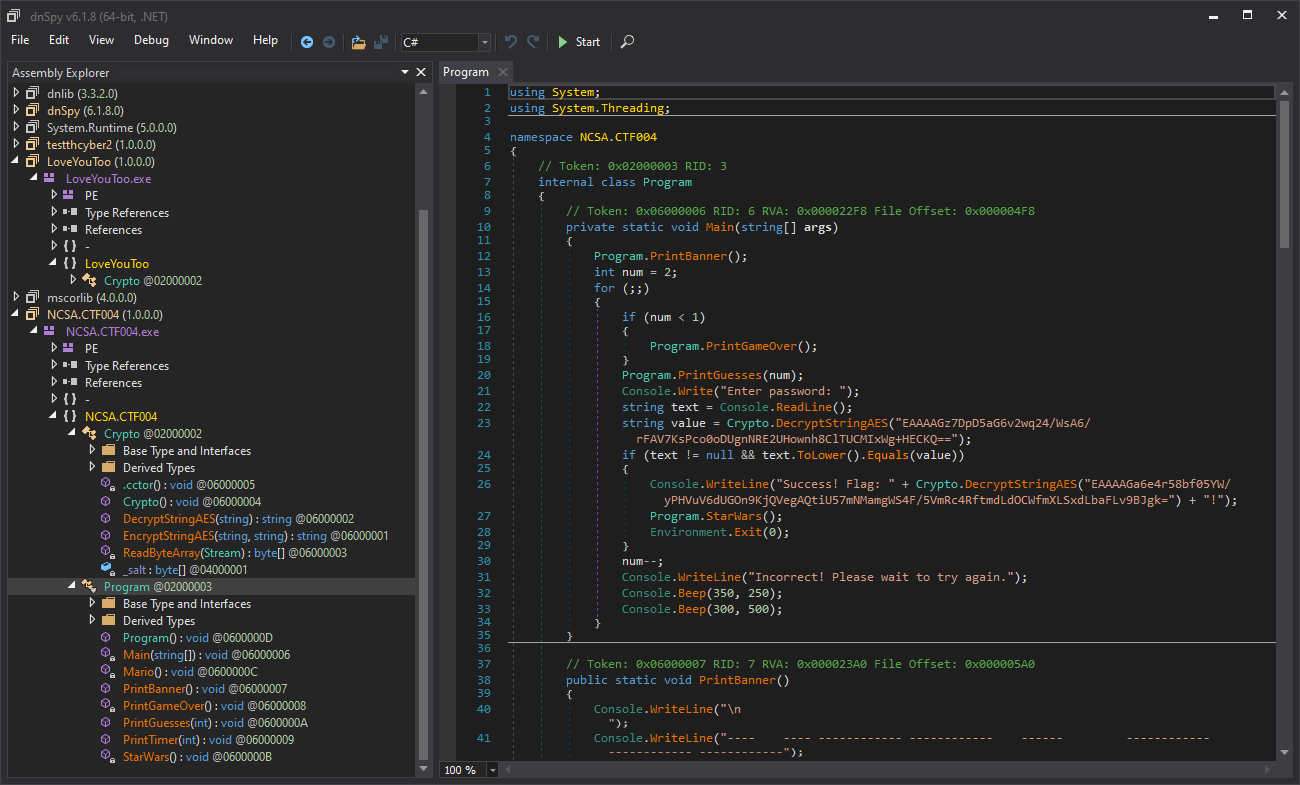
Task: Select Main(string[]) method in tree
Action: 206,654
